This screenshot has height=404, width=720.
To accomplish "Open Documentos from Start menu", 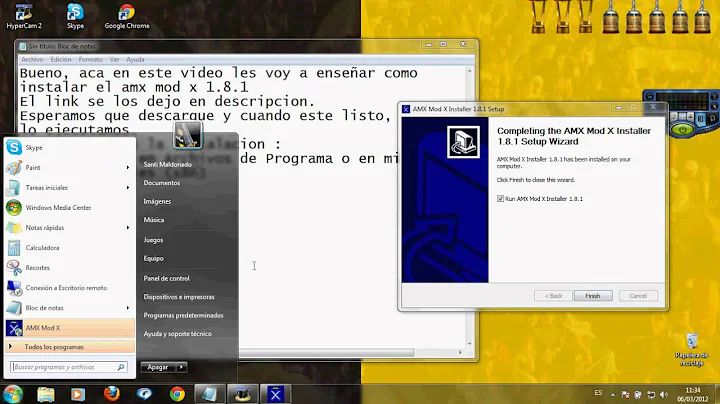I will coord(162,183).
